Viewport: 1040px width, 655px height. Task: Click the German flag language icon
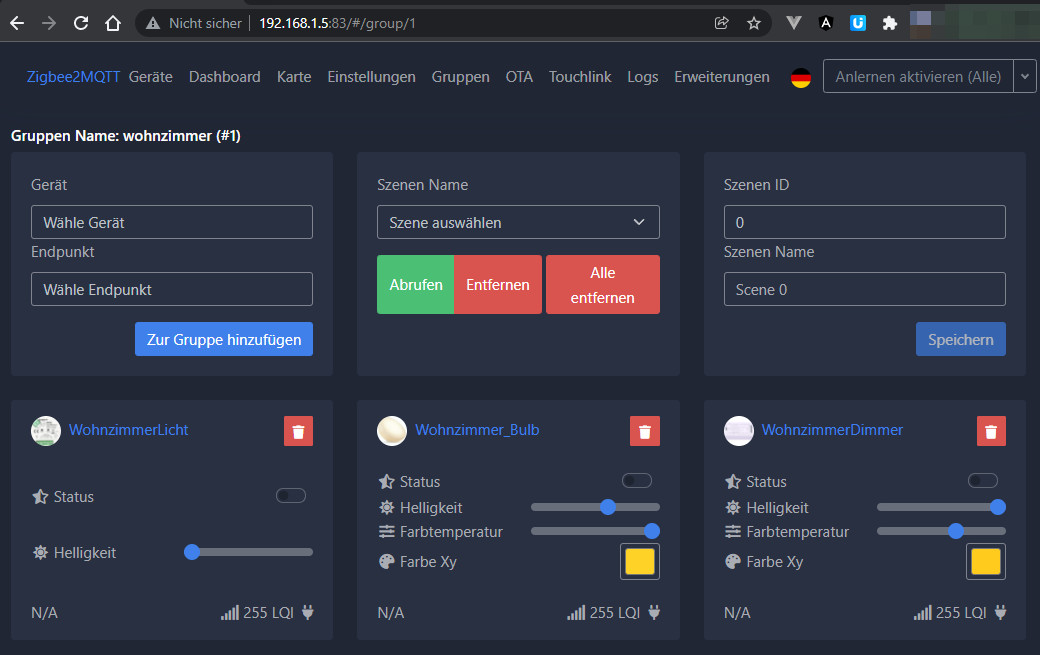(x=800, y=78)
